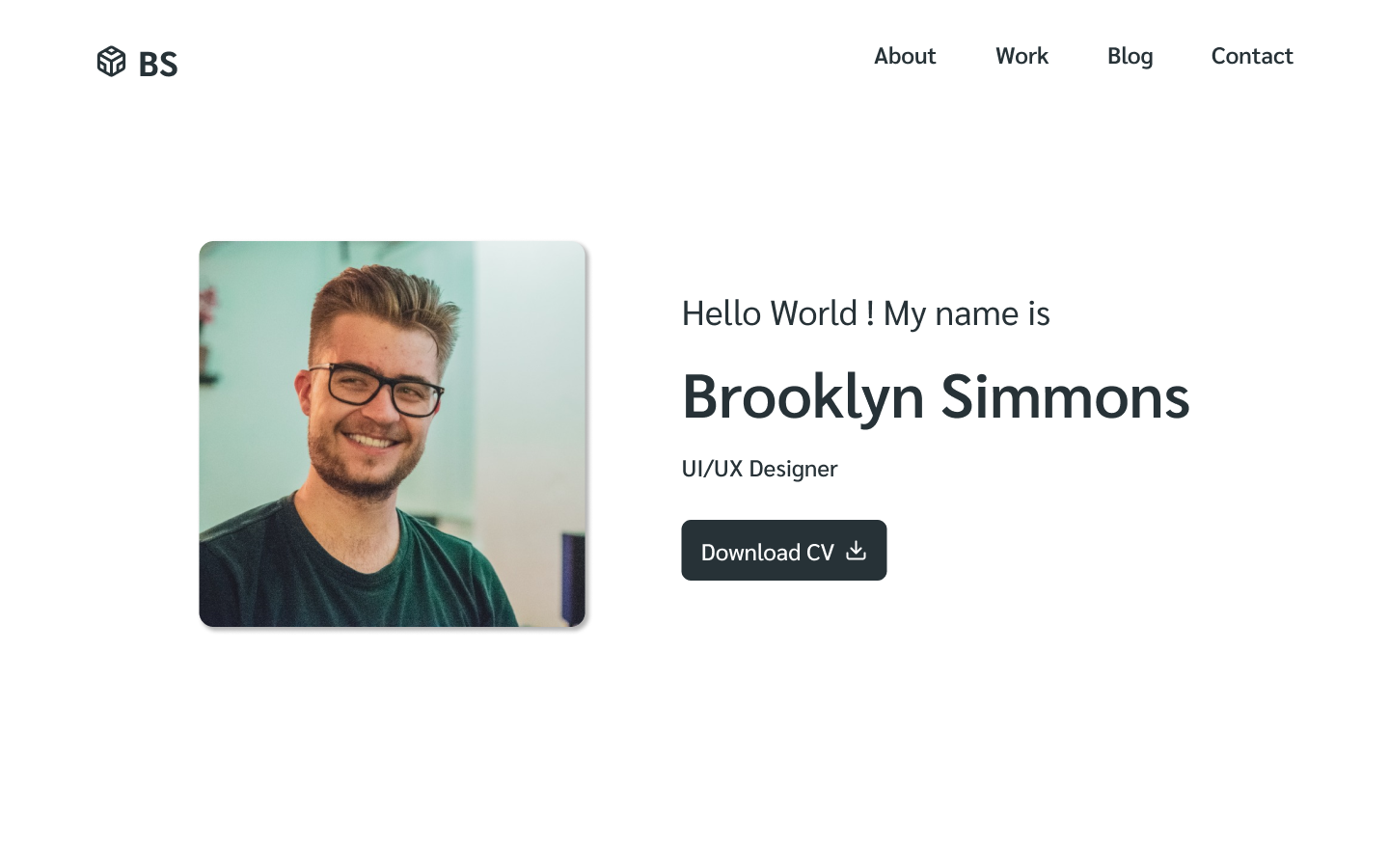Click the download arrow icon
The image size is (1389, 868).
(x=856, y=551)
